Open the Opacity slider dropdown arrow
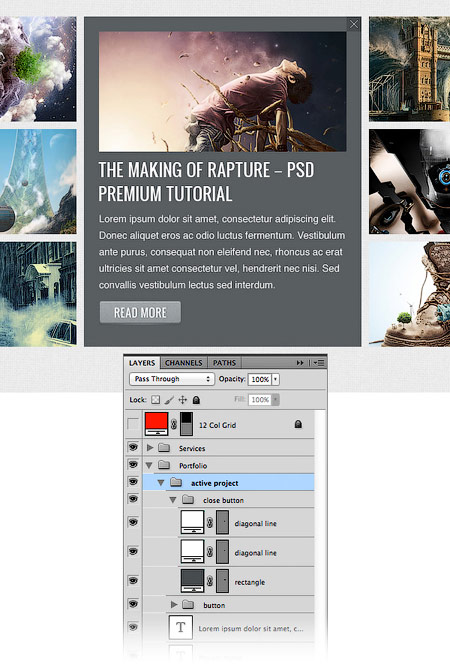Screen dimensions: 450x668 coord(275,379)
